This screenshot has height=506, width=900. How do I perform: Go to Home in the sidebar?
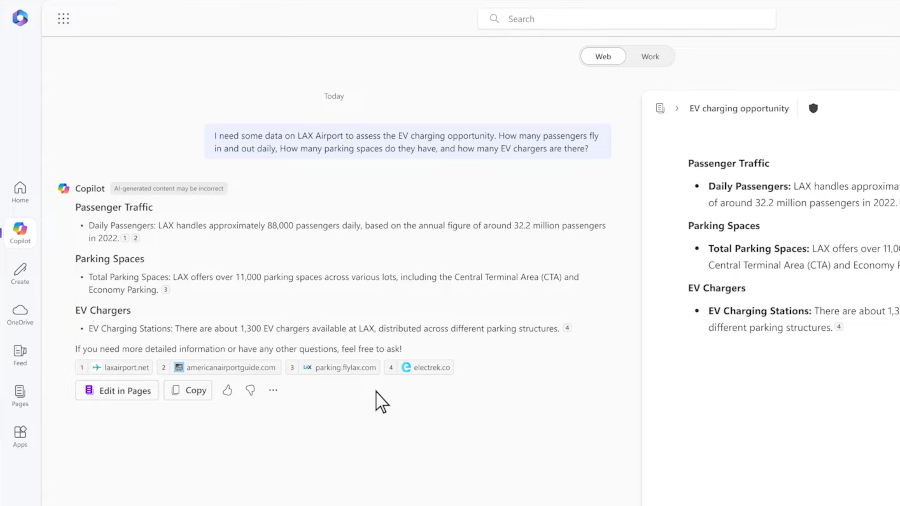(x=20, y=192)
